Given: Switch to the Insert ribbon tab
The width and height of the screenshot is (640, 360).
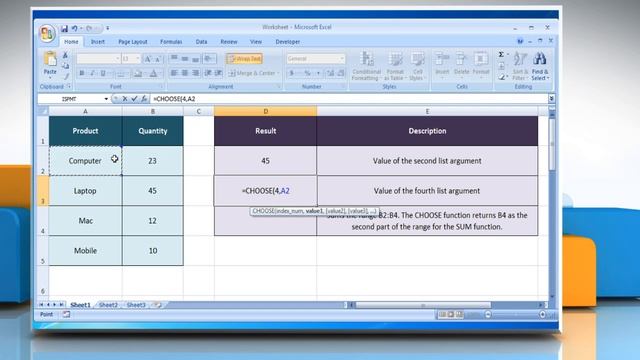Looking at the screenshot, I should pyautogui.click(x=98, y=42).
